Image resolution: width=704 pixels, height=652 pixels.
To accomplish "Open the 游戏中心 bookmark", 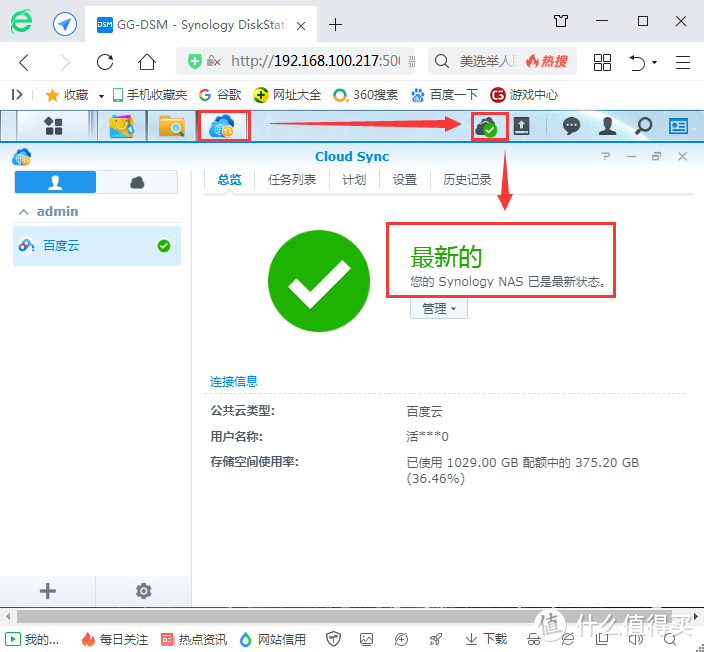I will pyautogui.click(x=524, y=95).
